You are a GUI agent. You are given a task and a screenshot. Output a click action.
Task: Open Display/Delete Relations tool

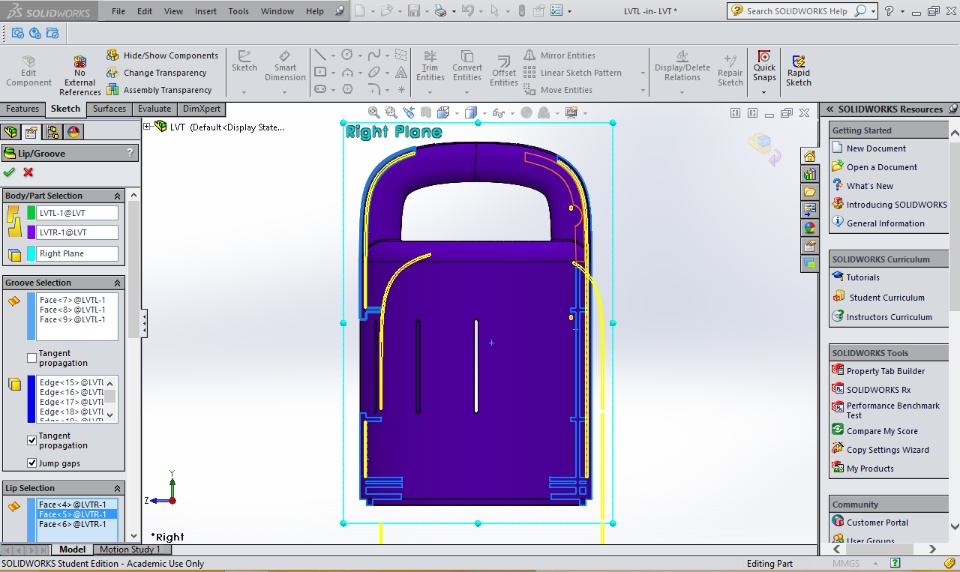tap(682, 66)
